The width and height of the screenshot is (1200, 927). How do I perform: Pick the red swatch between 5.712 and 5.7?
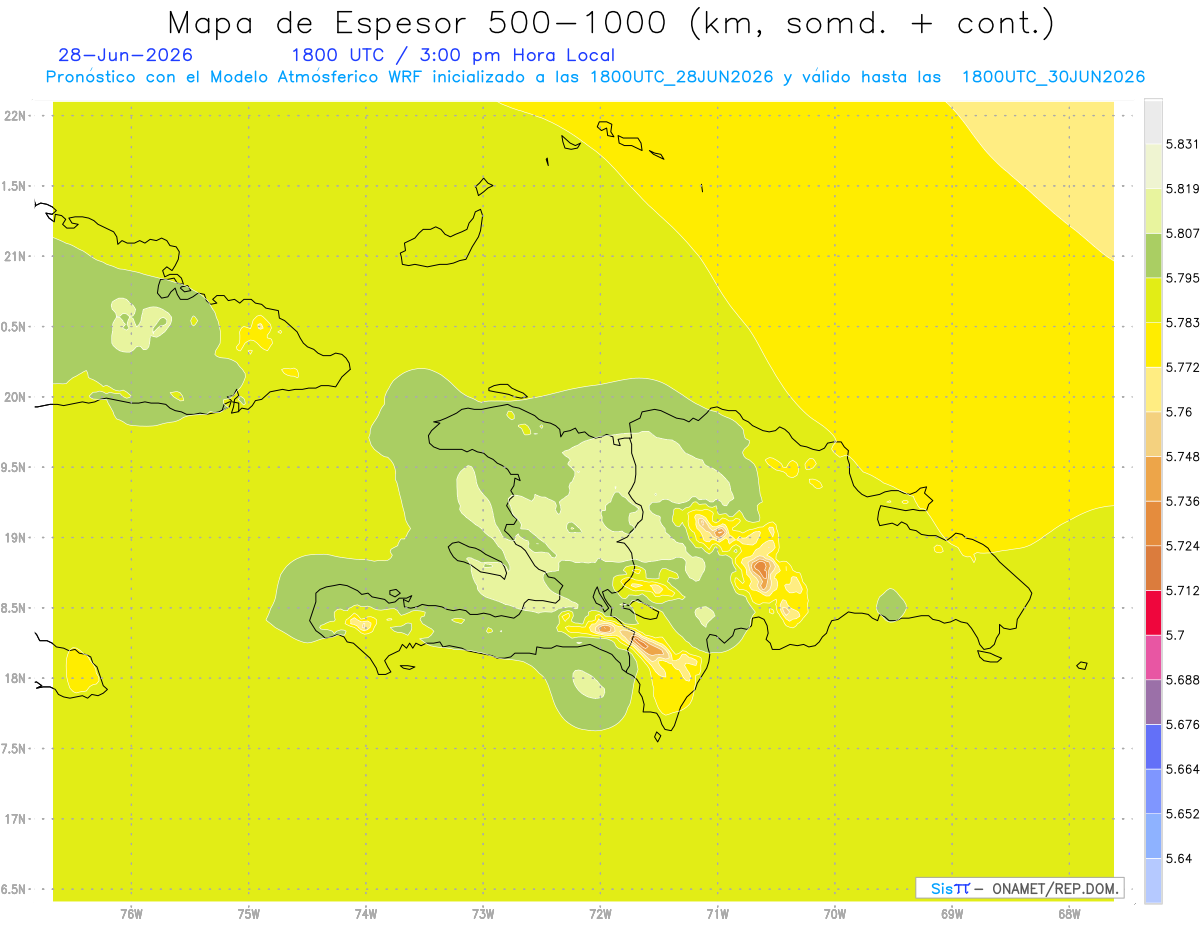1153,612
